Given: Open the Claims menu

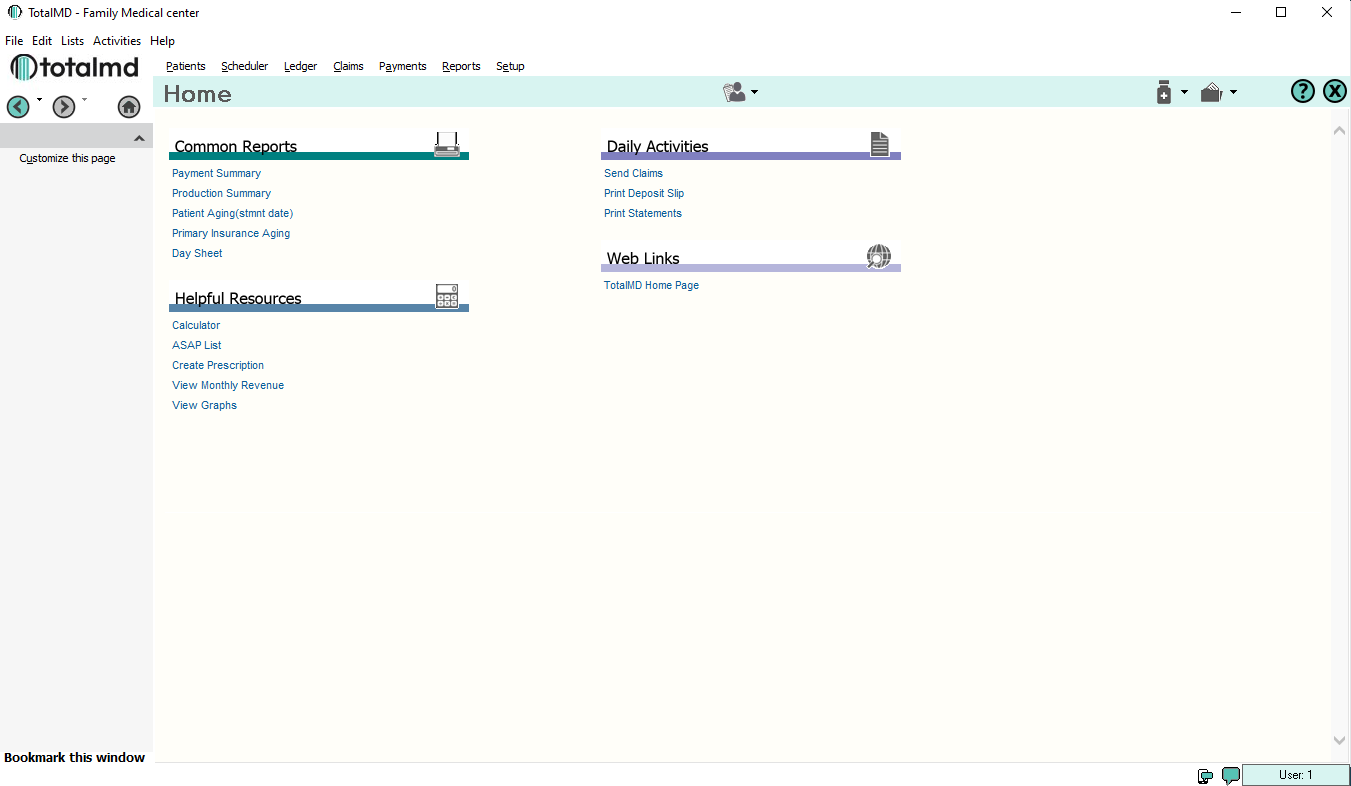Looking at the screenshot, I should tap(349, 66).
